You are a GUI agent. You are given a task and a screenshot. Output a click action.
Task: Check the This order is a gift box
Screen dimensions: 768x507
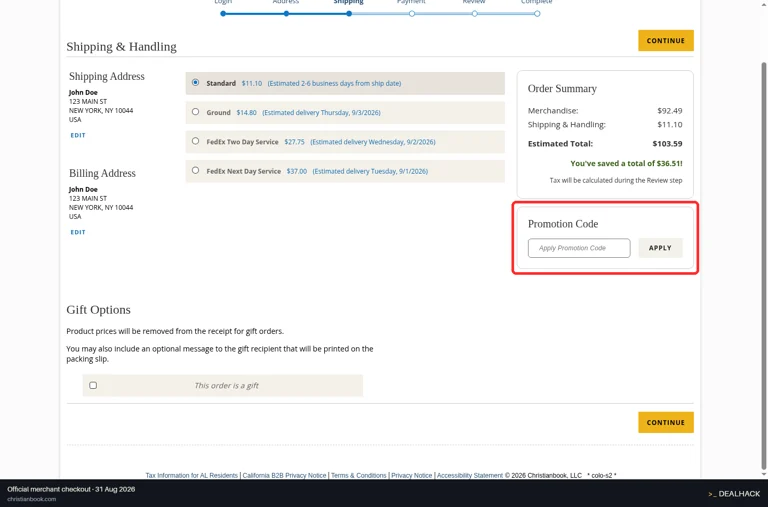point(93,386)
